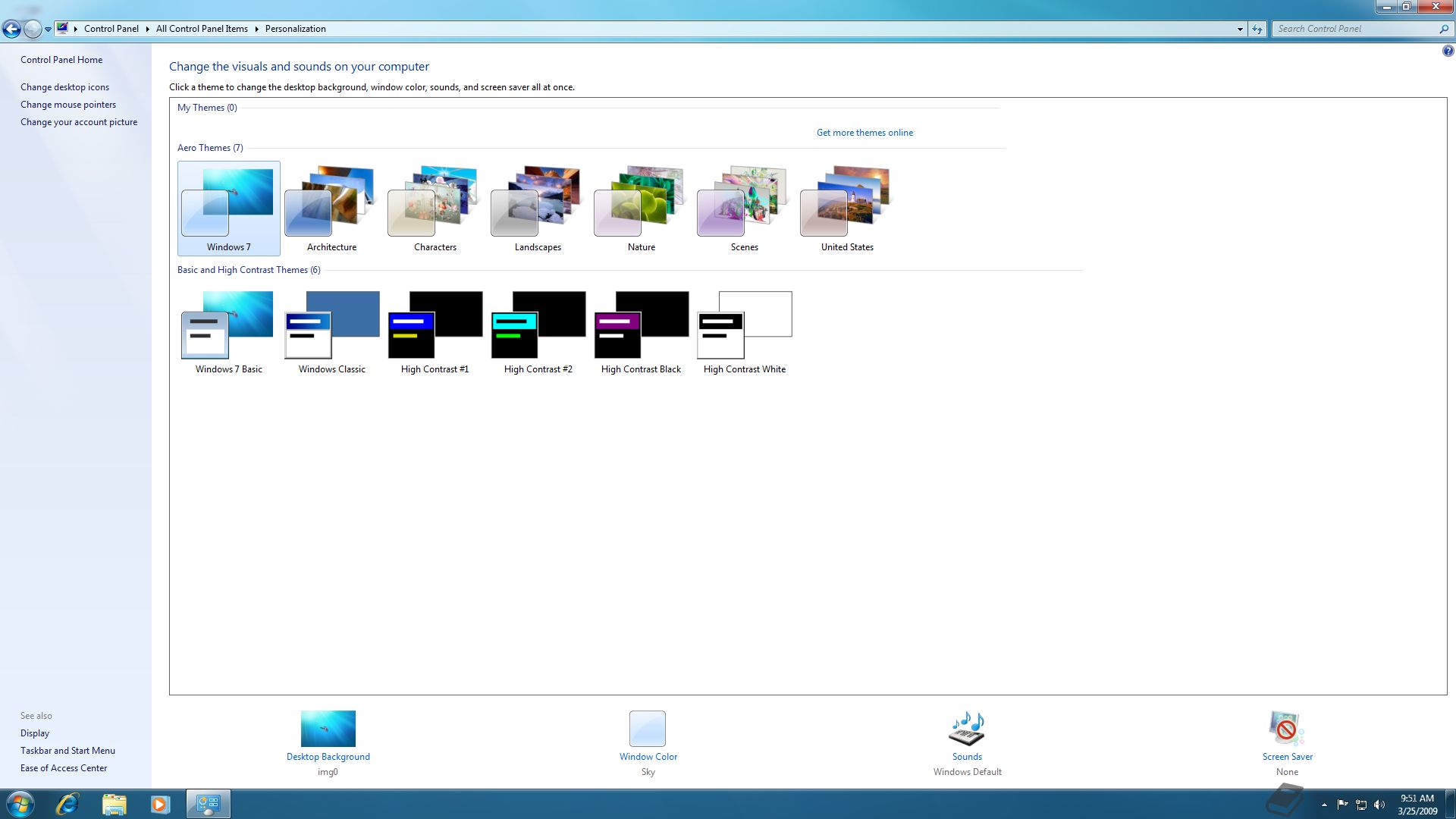
Task: Expand arrow before Control Panel breadcrumb
Action: (76, 29)
